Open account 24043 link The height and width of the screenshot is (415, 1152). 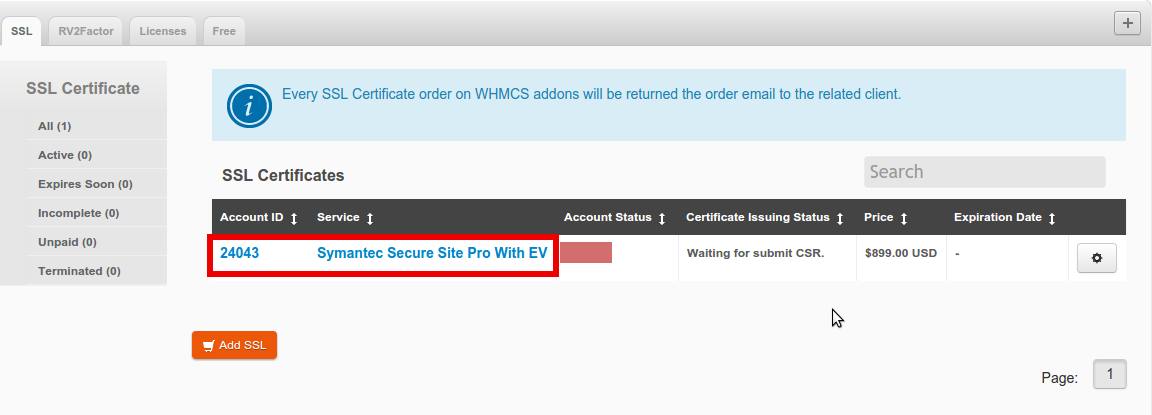(x=240, y=254)
